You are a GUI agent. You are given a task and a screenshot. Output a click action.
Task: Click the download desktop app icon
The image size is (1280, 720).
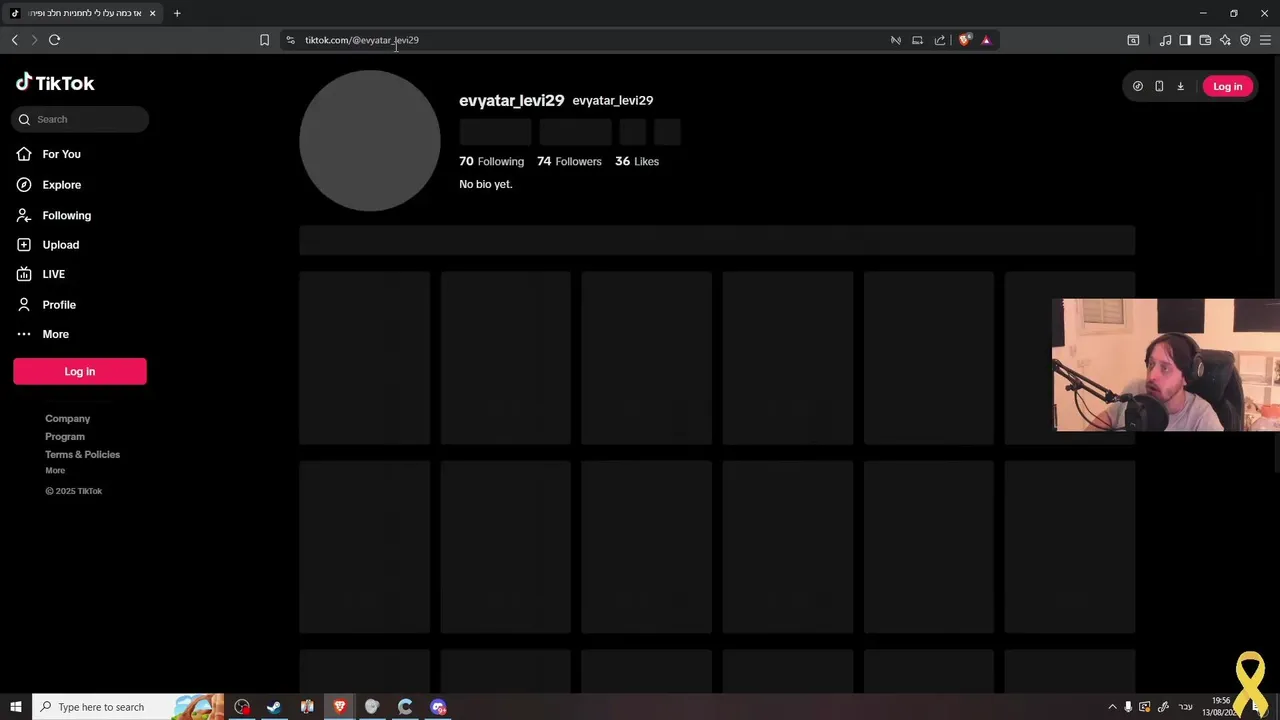click(1180, 86)
